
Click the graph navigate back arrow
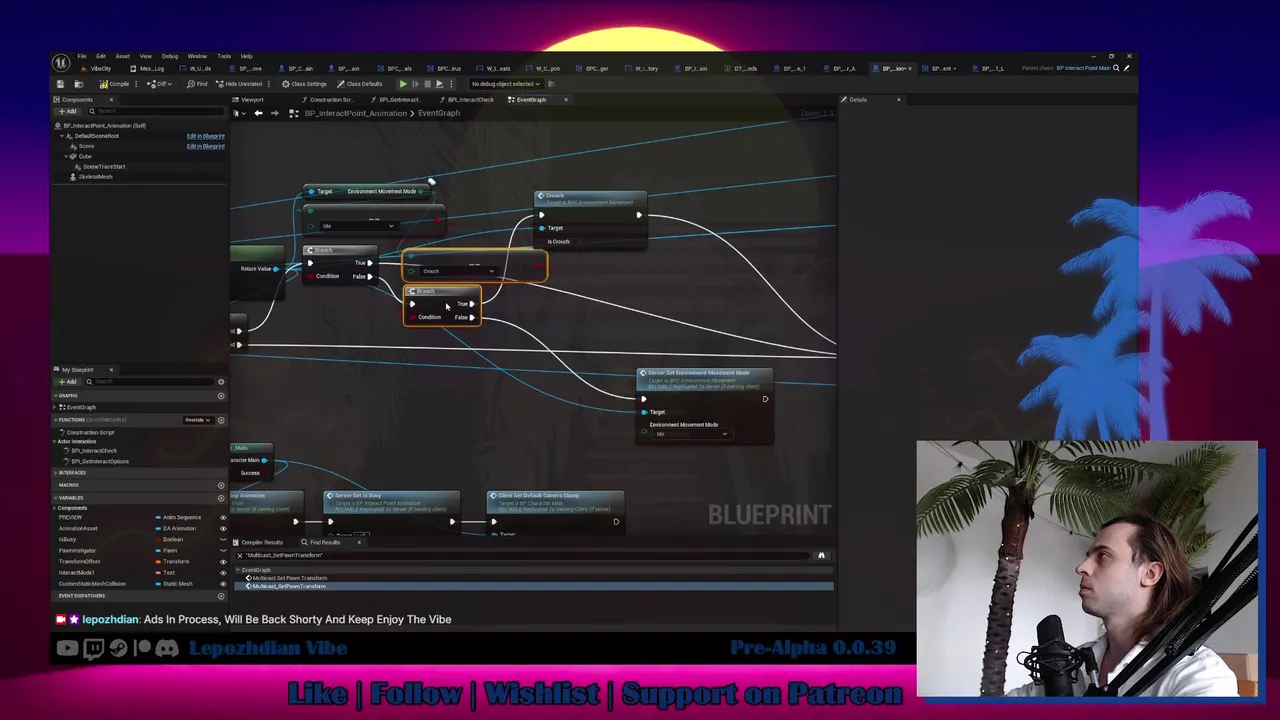point(258,113)
